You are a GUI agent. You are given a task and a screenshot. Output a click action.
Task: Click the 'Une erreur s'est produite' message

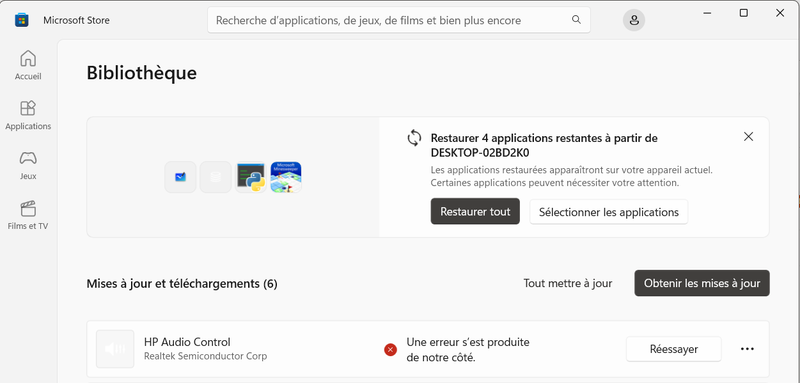point(467,350)
